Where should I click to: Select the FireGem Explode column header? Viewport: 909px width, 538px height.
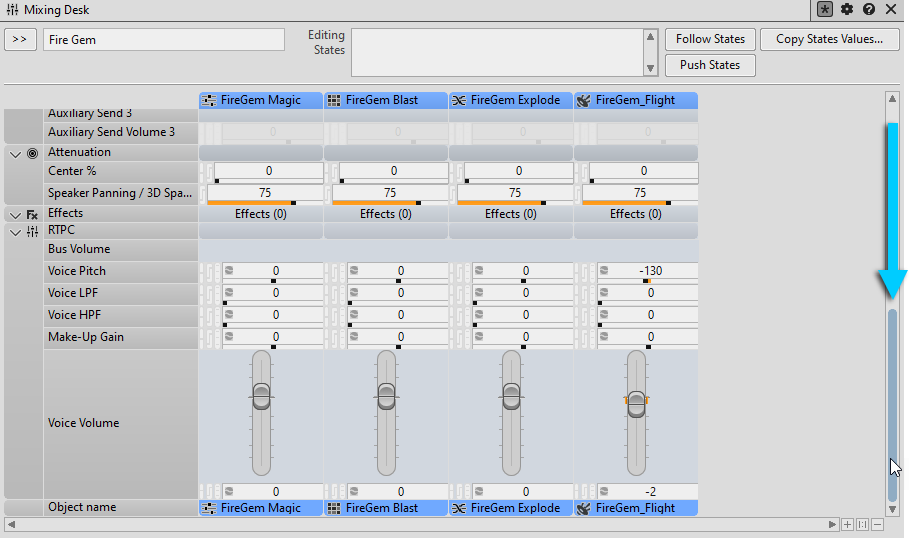coord(511,100)
